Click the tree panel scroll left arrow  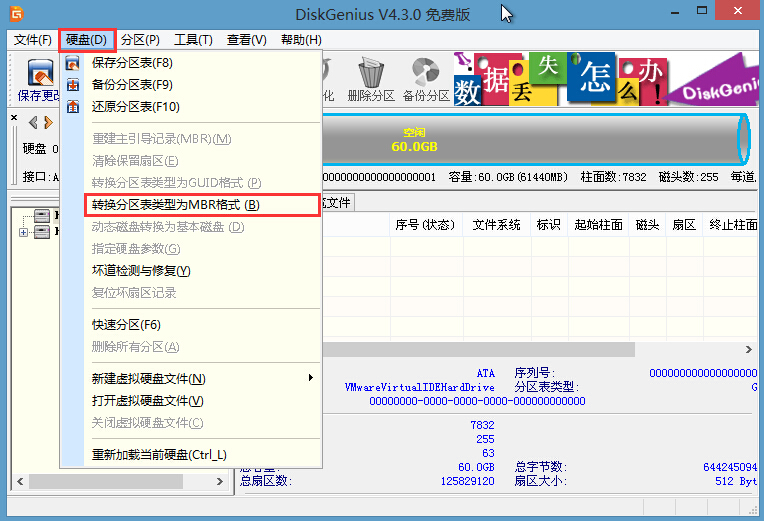click(20, 482)
